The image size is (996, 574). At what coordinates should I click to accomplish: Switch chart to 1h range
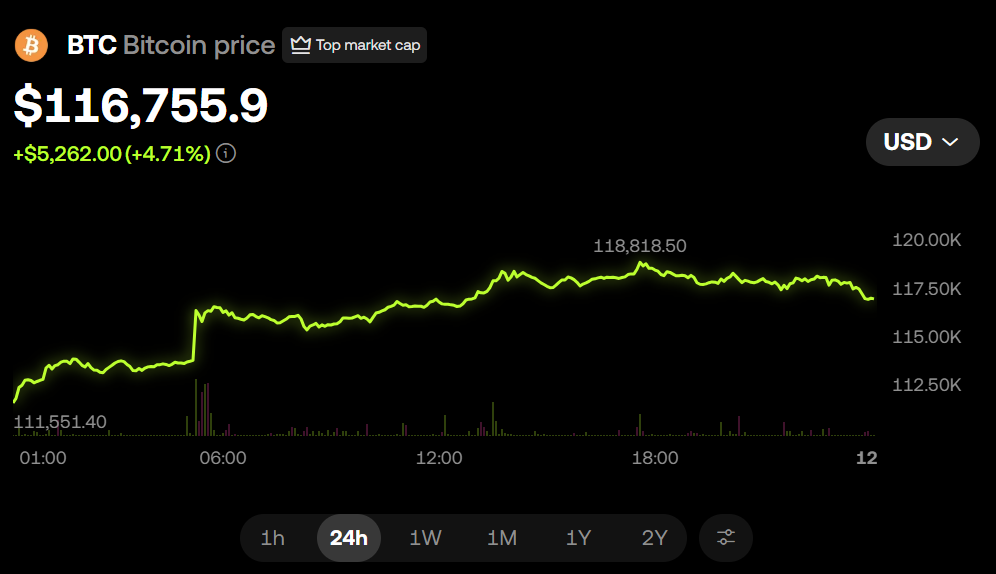(273, 538)
